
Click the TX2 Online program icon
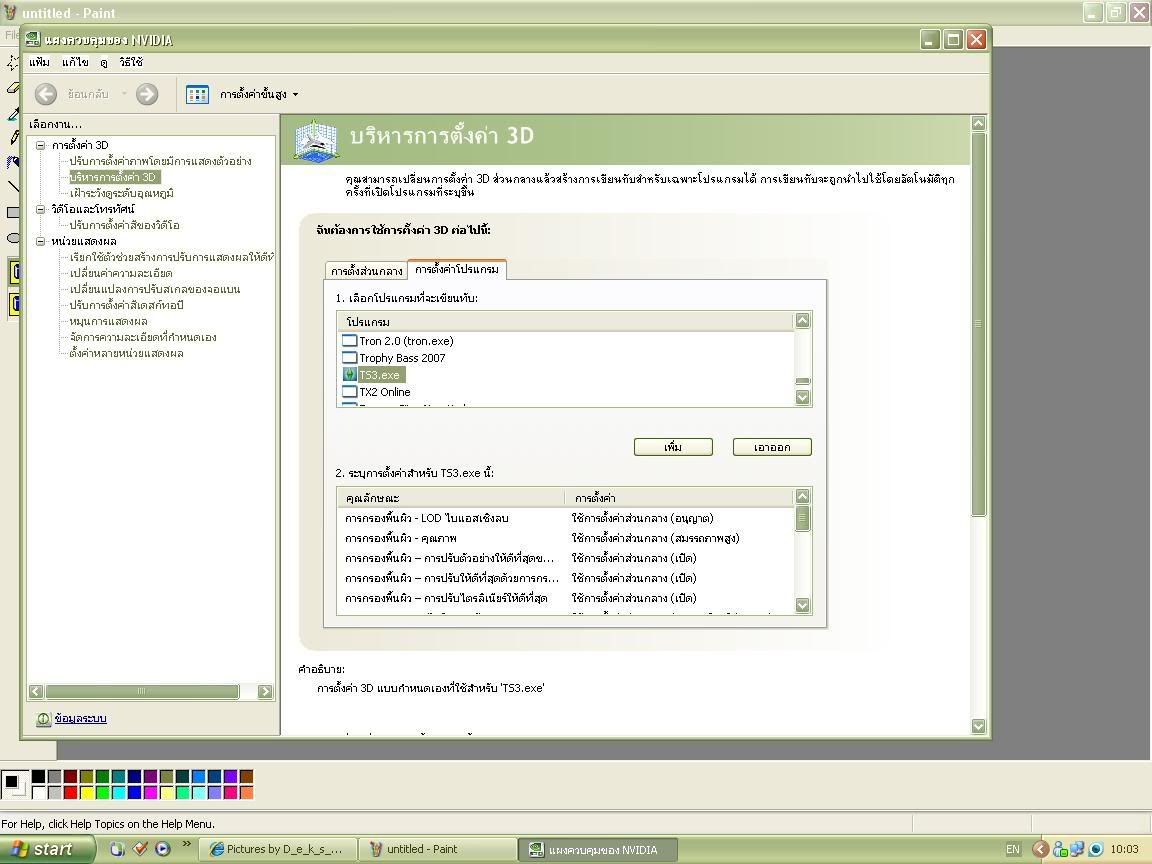350,392
